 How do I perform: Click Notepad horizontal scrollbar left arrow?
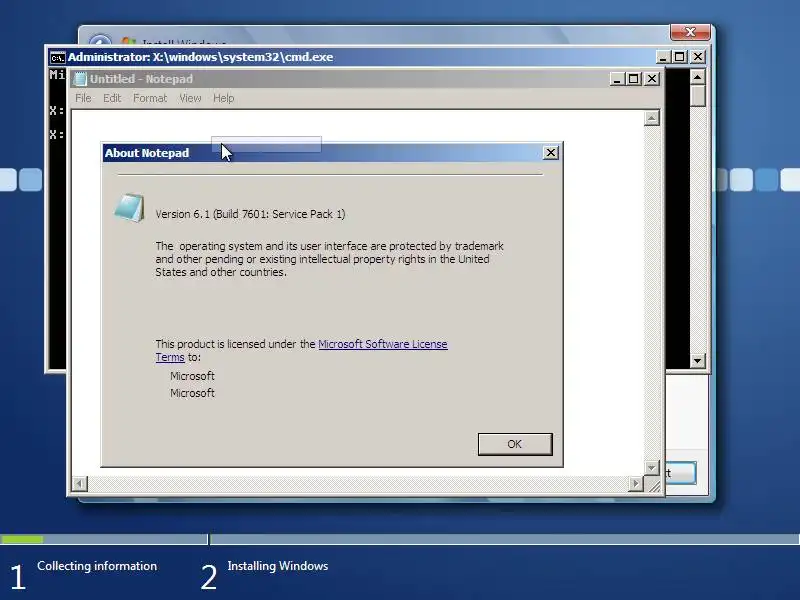click(80, 483)
